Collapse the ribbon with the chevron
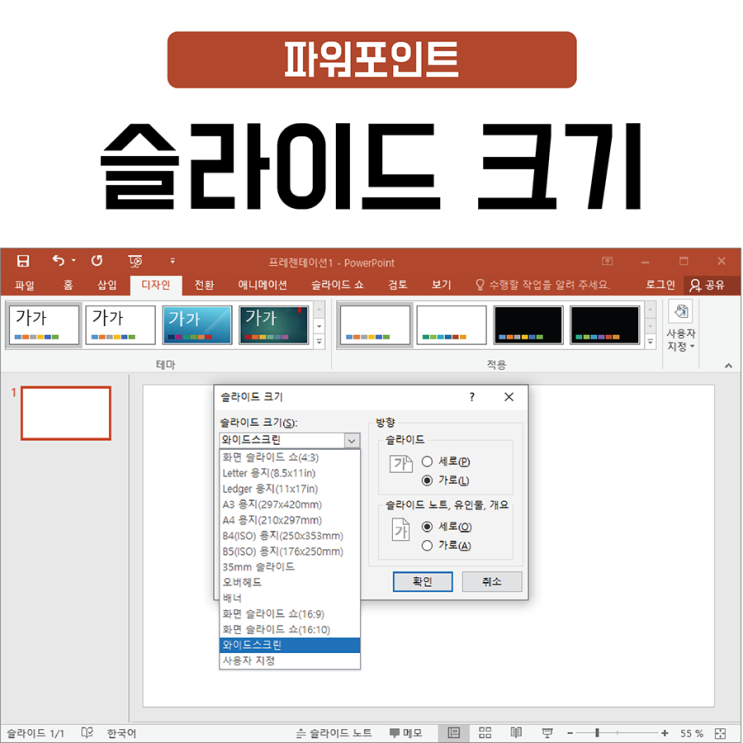Image resolution: width=743 pixels, height=743 pixels. (728, 365)
